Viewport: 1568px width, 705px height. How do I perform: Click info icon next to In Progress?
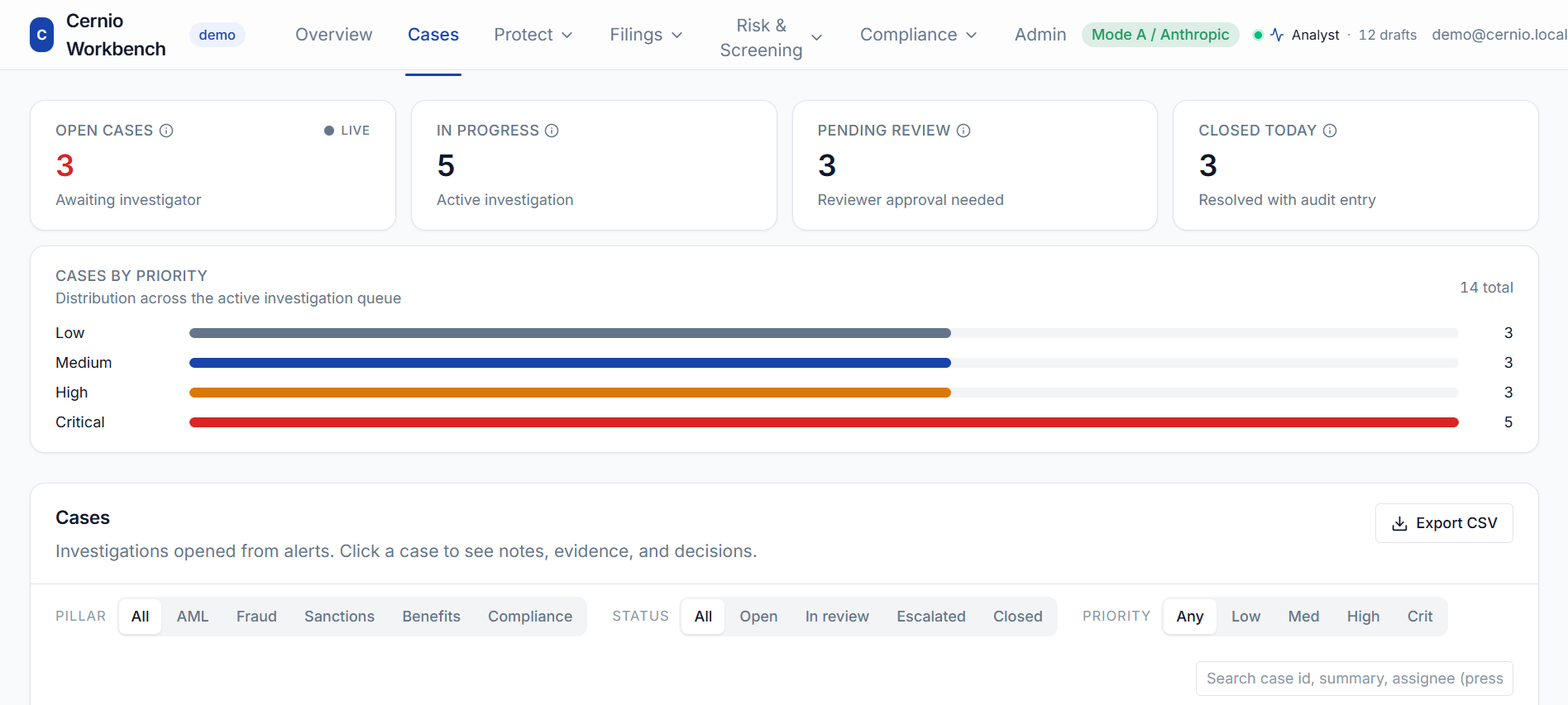552,131
